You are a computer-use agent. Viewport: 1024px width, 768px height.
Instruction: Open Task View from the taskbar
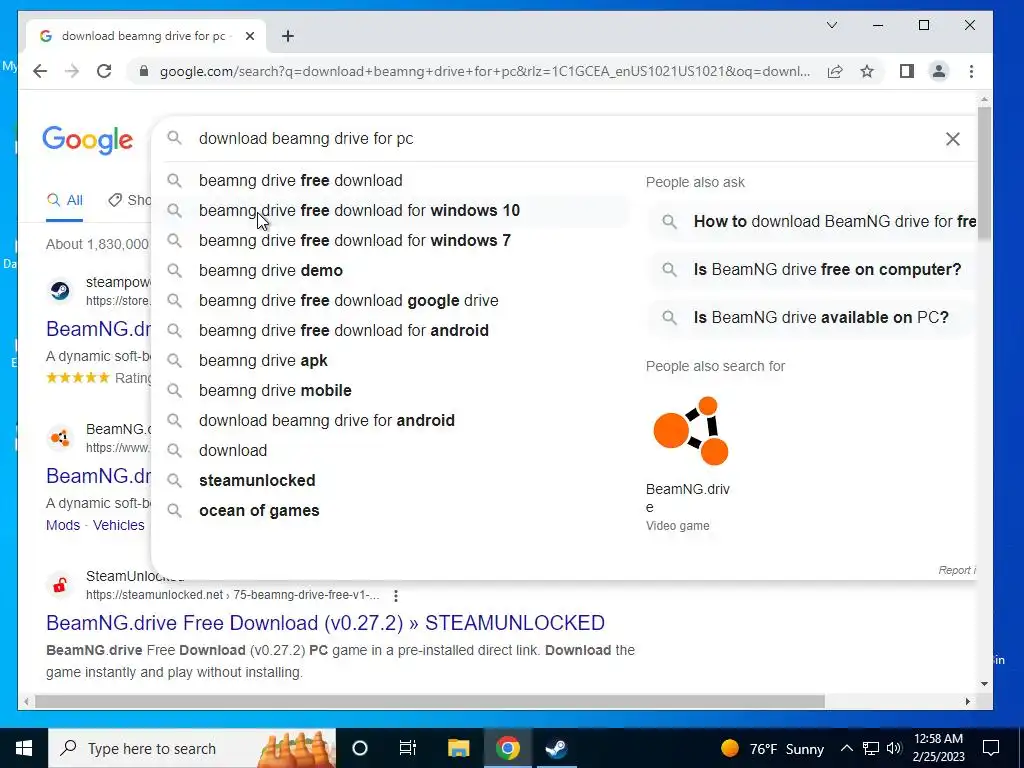pyautogui.click(x=408, y=748)
